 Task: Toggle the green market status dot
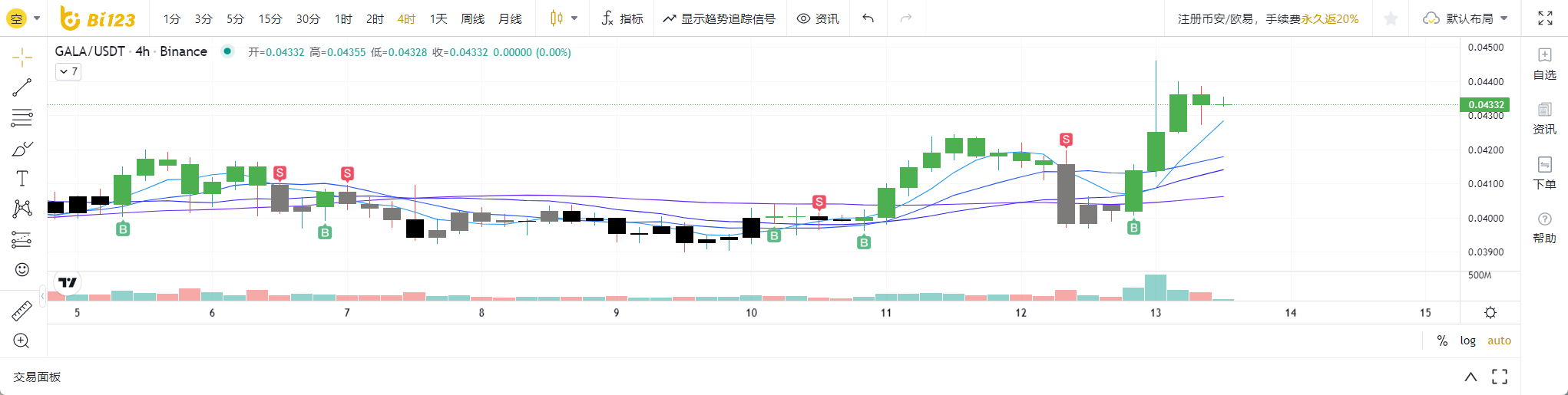click(227, 51)
